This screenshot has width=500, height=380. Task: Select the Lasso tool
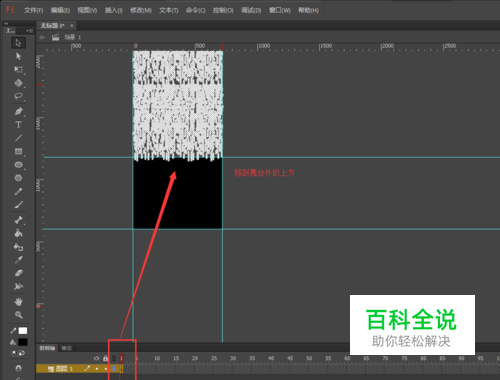coord(18,96)
